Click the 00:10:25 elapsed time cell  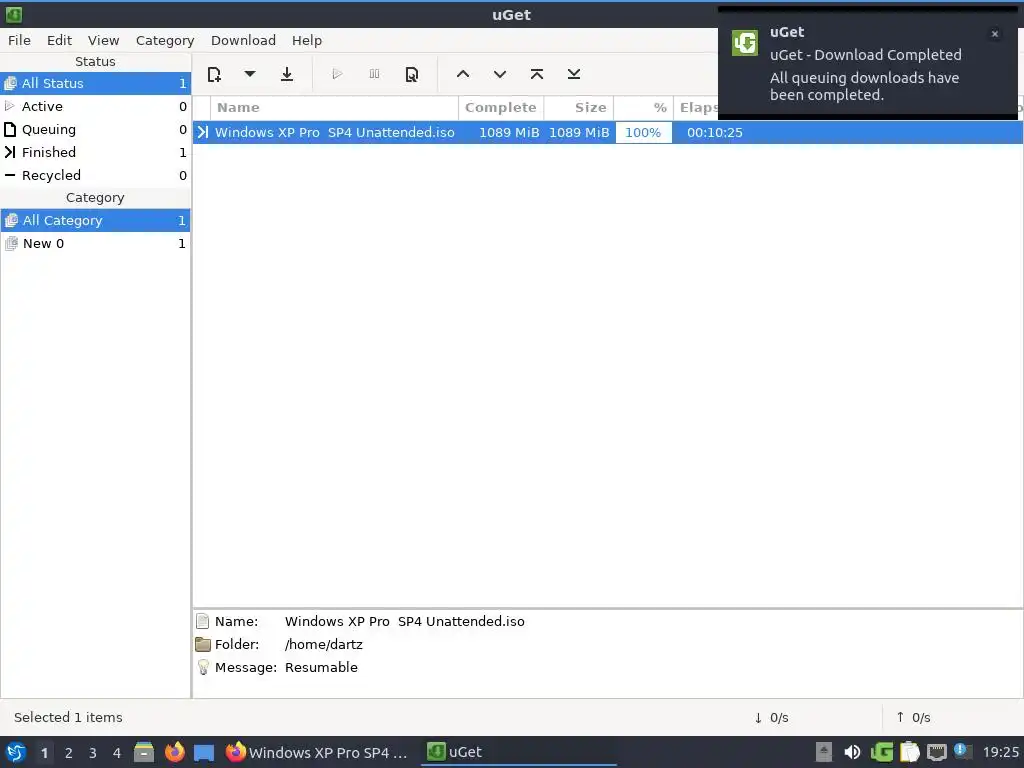point(714,133)
